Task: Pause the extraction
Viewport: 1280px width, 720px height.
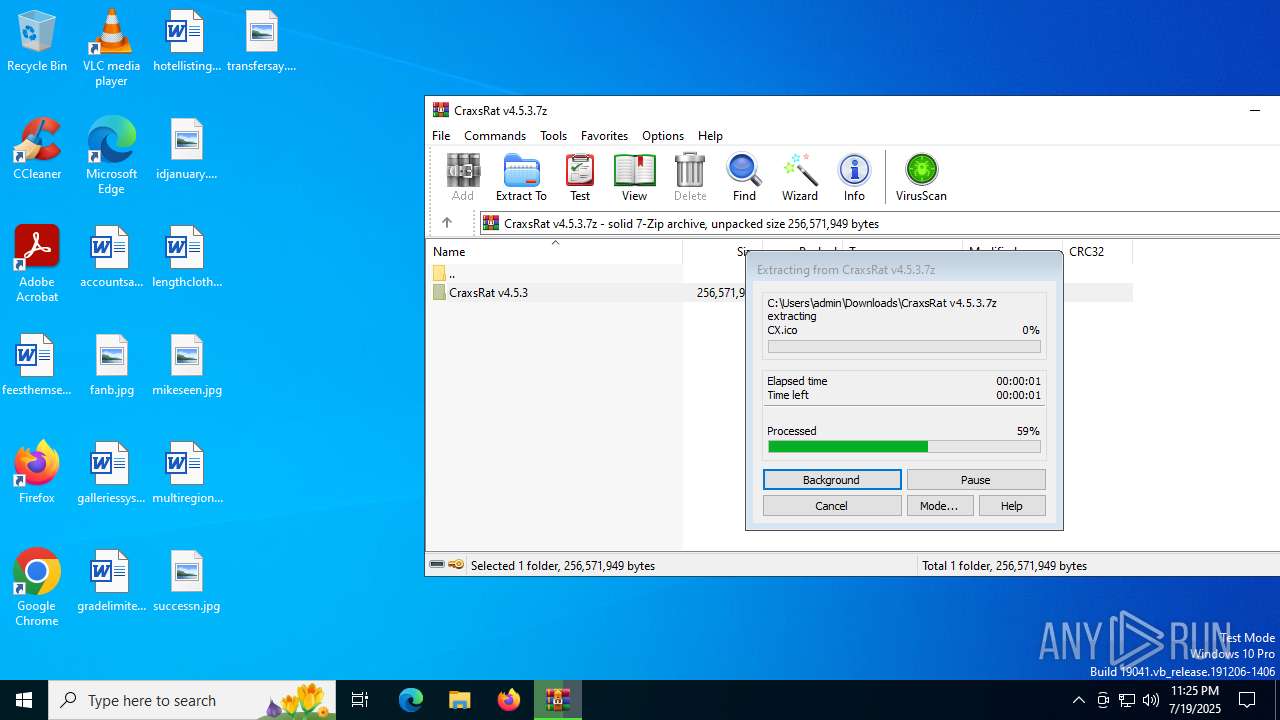Action: pos(976,480)
